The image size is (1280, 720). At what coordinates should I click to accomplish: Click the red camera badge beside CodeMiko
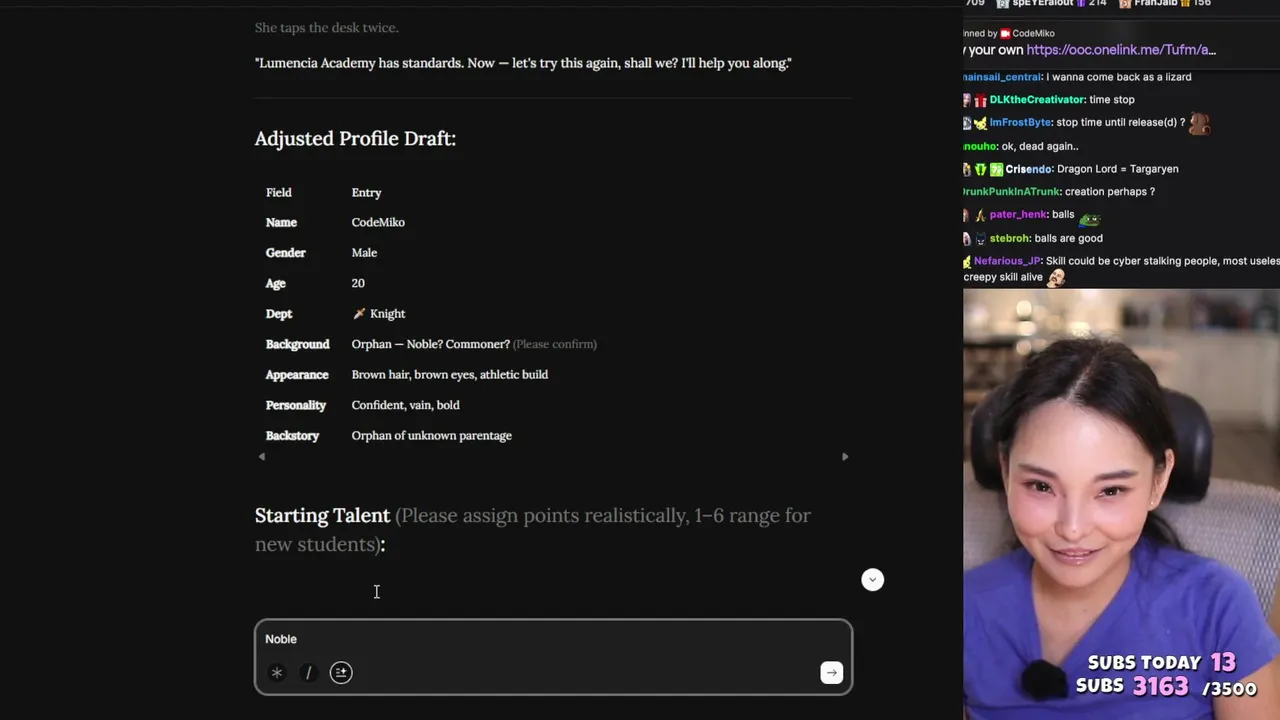[1005, 33]
